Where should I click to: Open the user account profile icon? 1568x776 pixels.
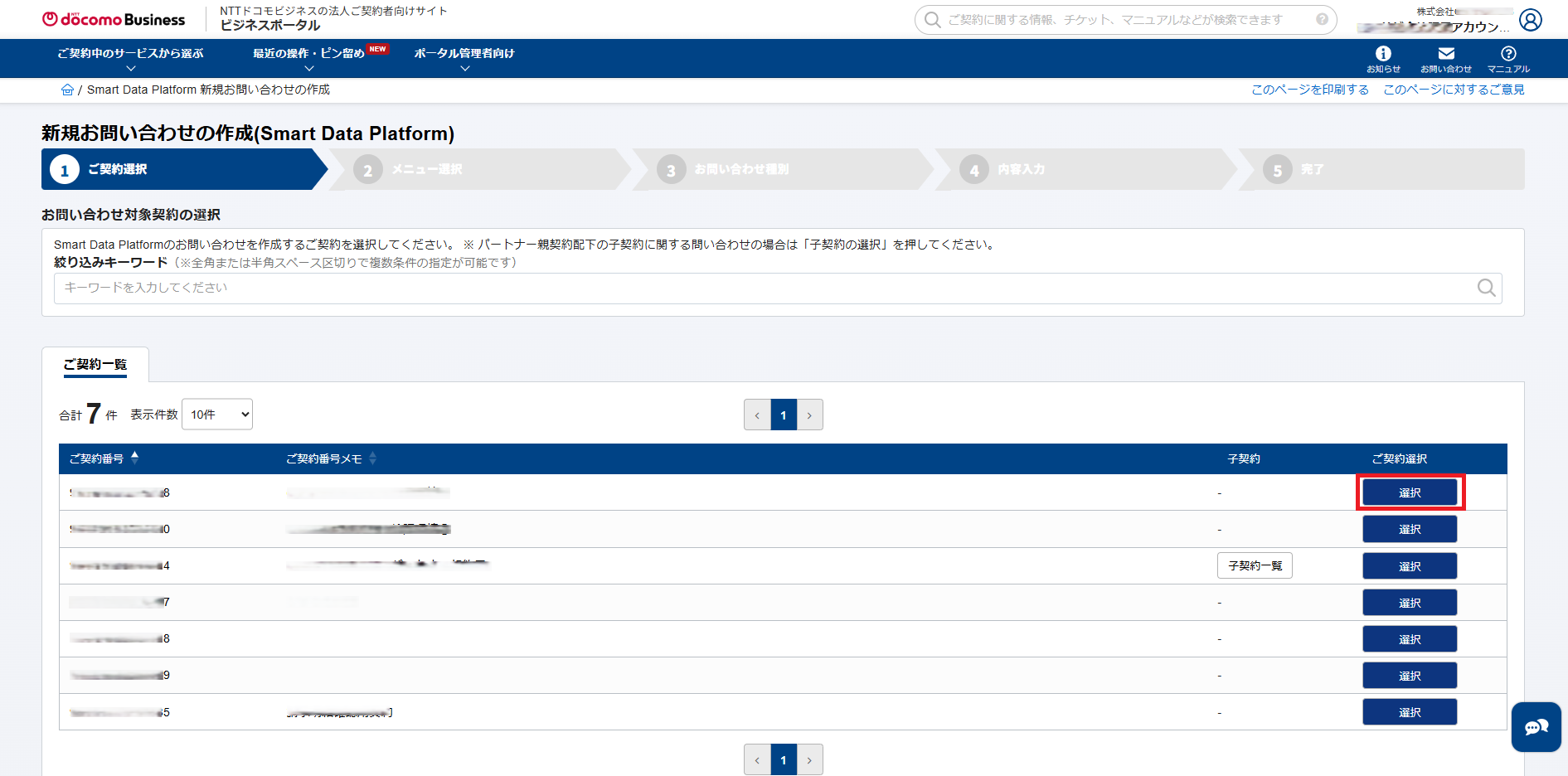(1530, 20)
